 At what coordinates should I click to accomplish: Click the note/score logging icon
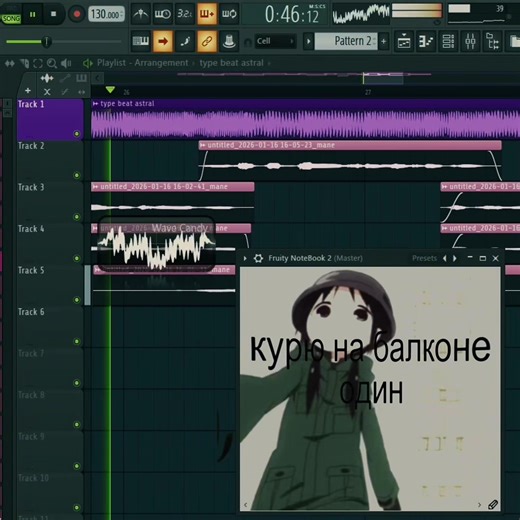(229, 41)
